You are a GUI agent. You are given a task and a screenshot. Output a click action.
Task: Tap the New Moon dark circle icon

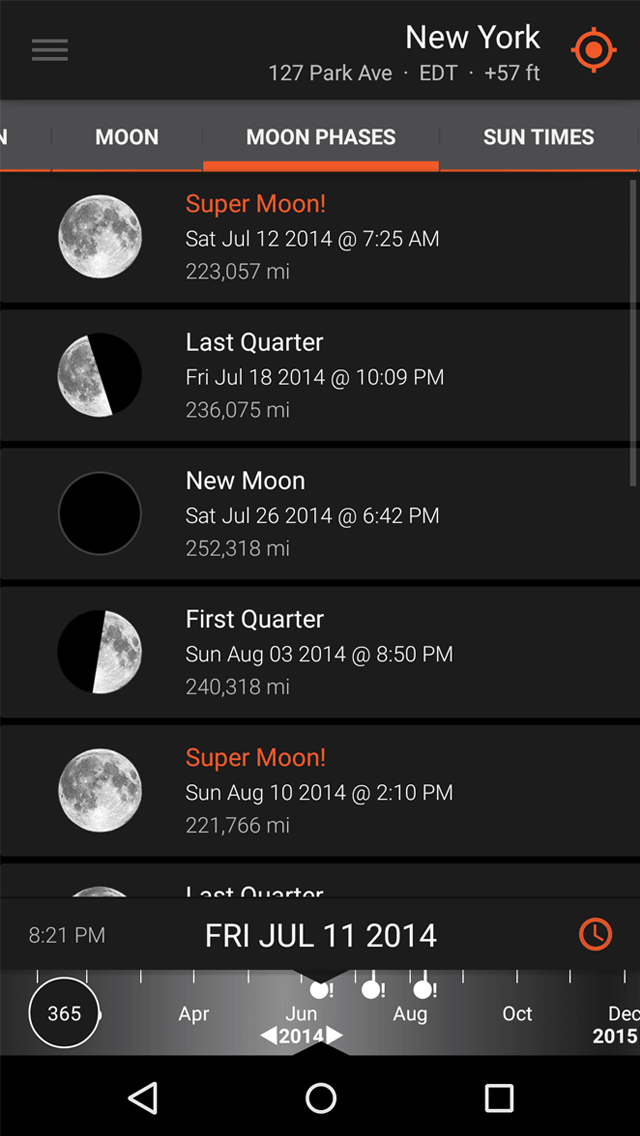coord(100,513)
